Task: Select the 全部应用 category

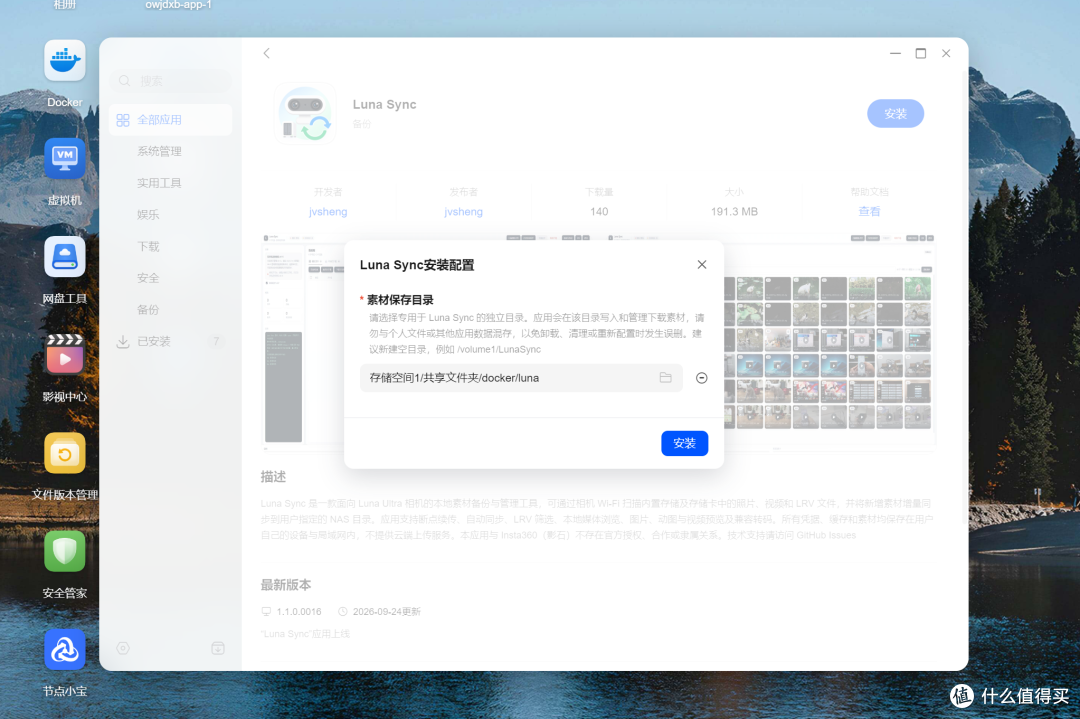Action: click(x=171, y=120)
